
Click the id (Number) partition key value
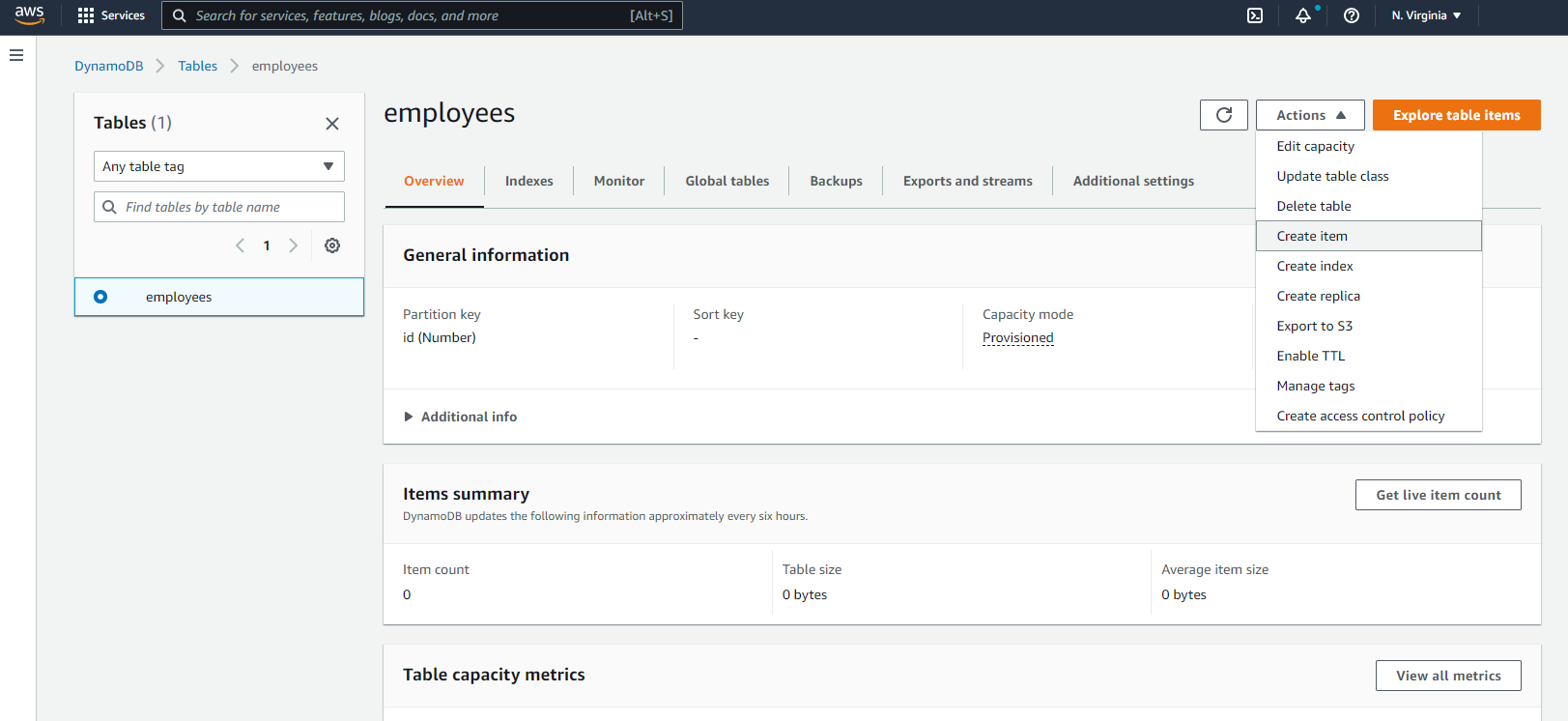440,338
